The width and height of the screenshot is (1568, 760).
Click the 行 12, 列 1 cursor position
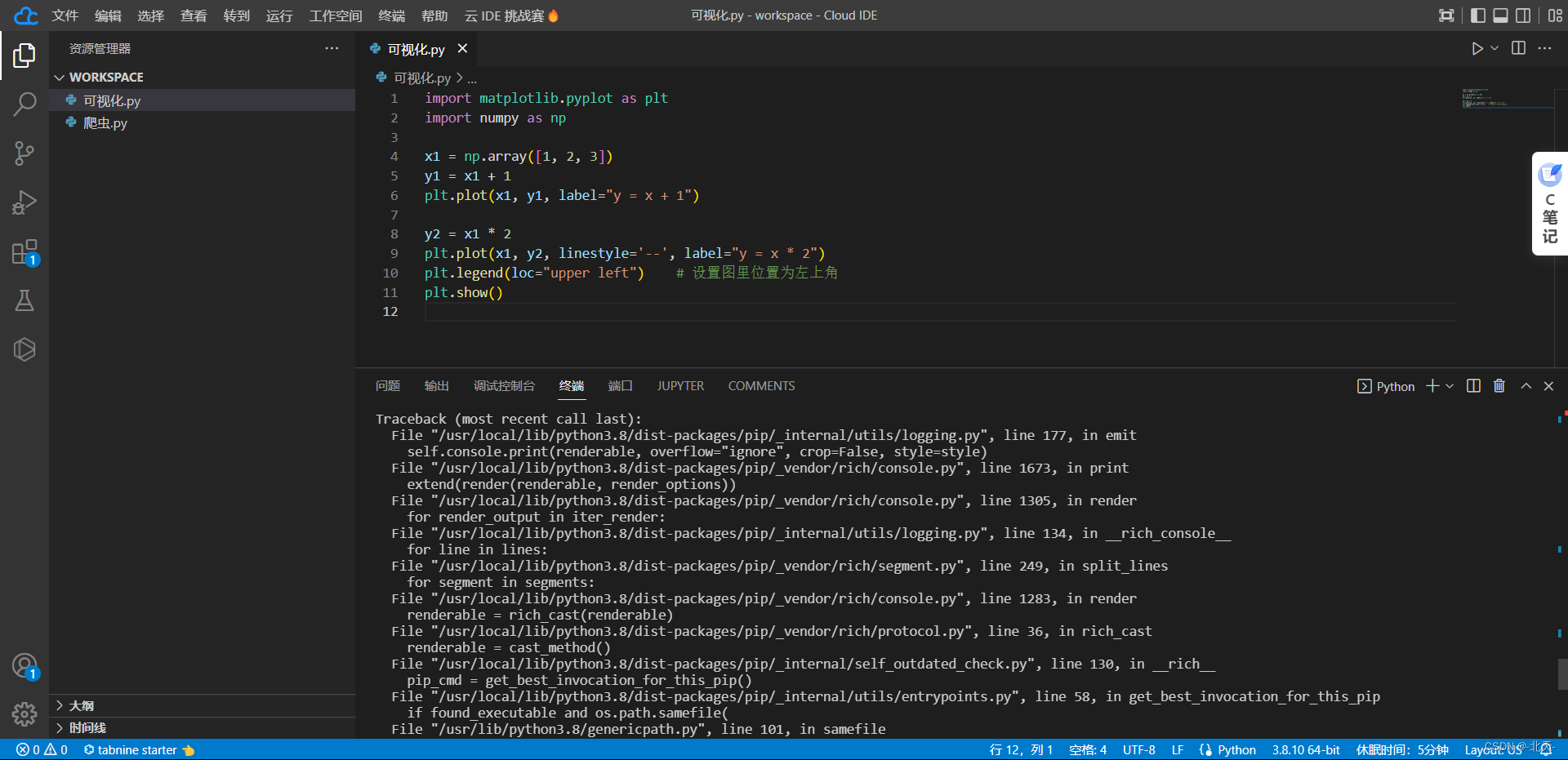click(1021, 749)
